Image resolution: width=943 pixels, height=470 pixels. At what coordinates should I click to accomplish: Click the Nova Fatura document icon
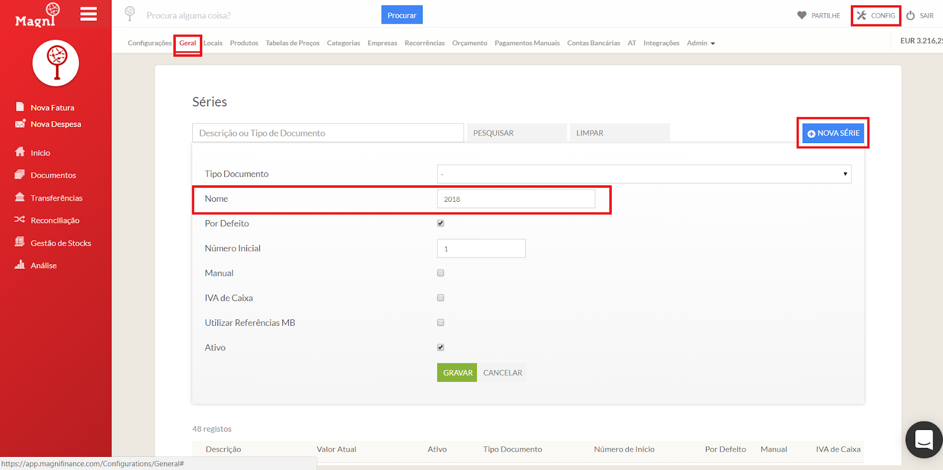(x=19, y=107)
